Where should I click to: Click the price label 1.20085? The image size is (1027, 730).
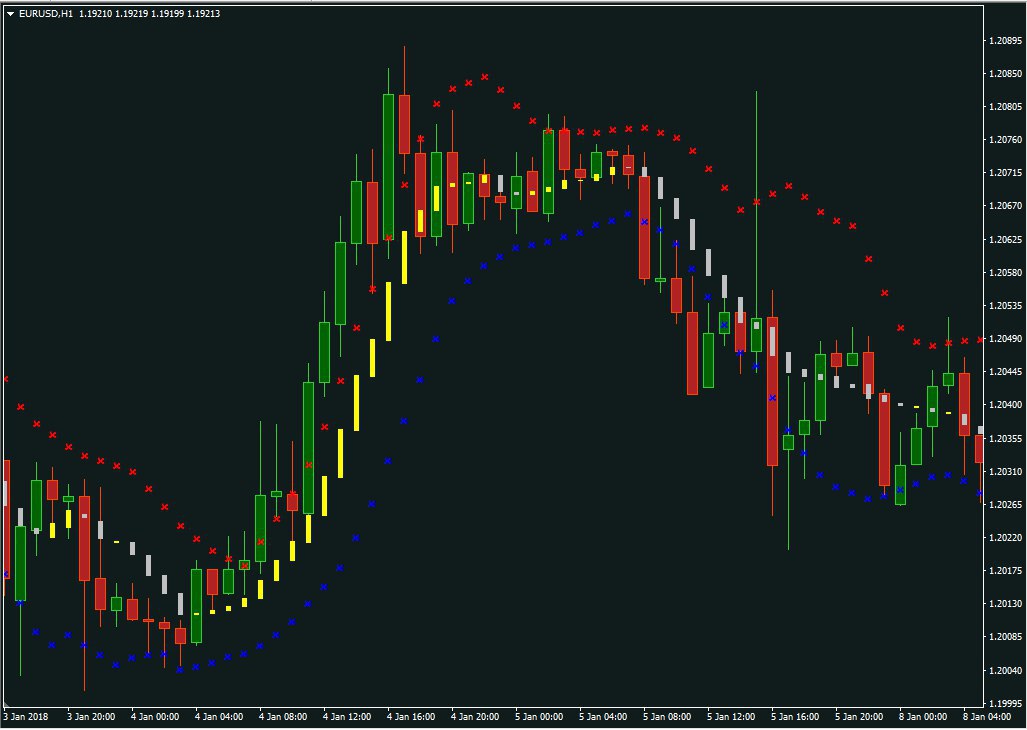pyautogui.click(x=1005, y=636)
